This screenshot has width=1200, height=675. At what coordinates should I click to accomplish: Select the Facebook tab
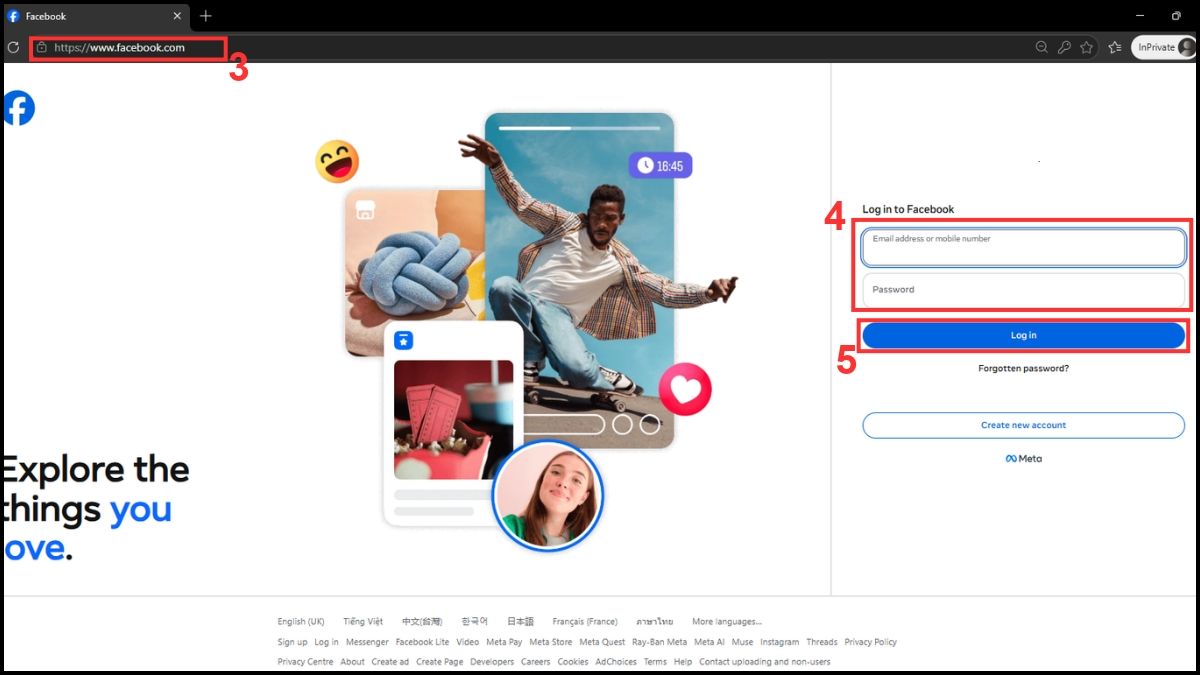point(95,16)
